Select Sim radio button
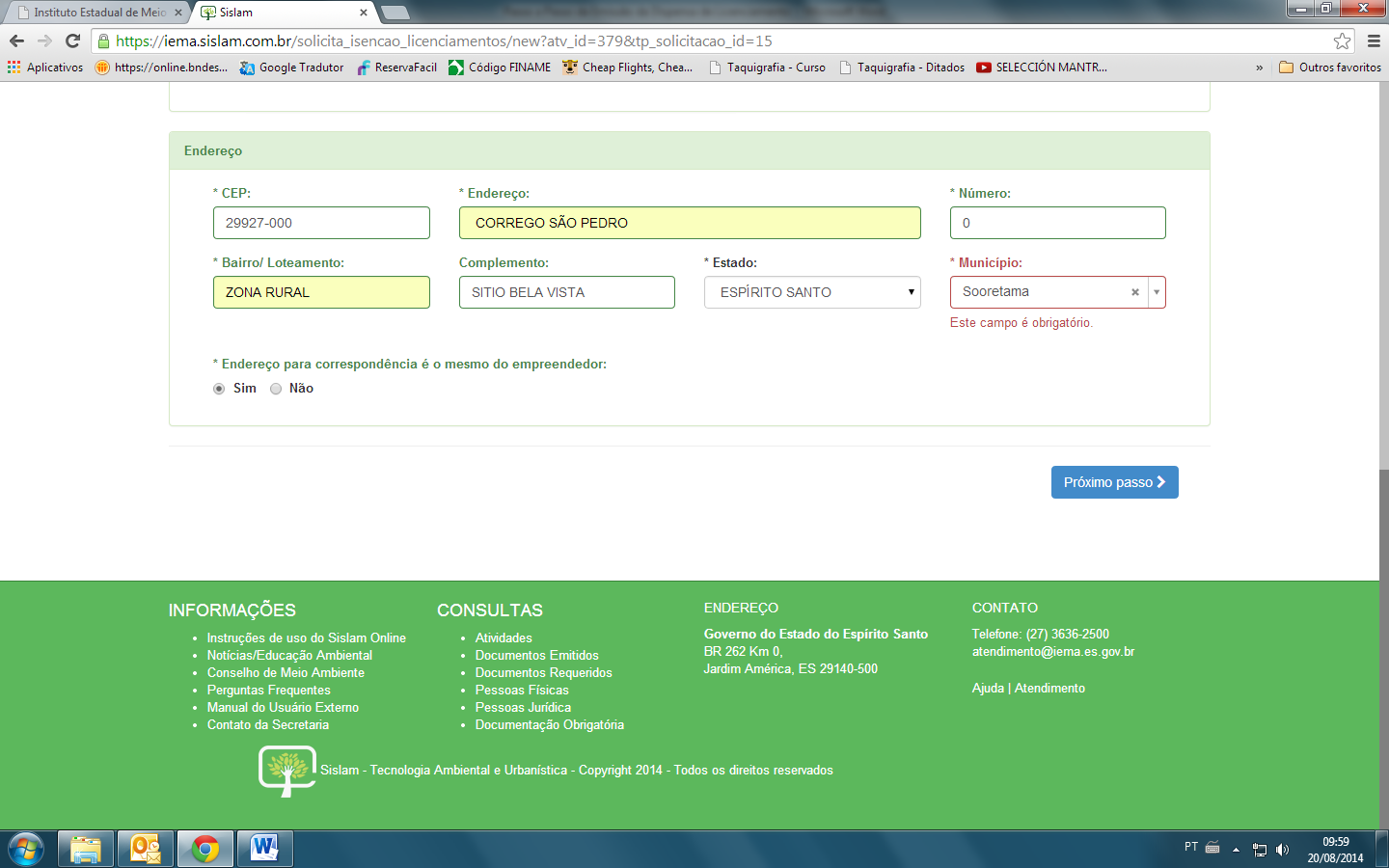Viewport: 1389px width, 868px height. tap(219, 389)
